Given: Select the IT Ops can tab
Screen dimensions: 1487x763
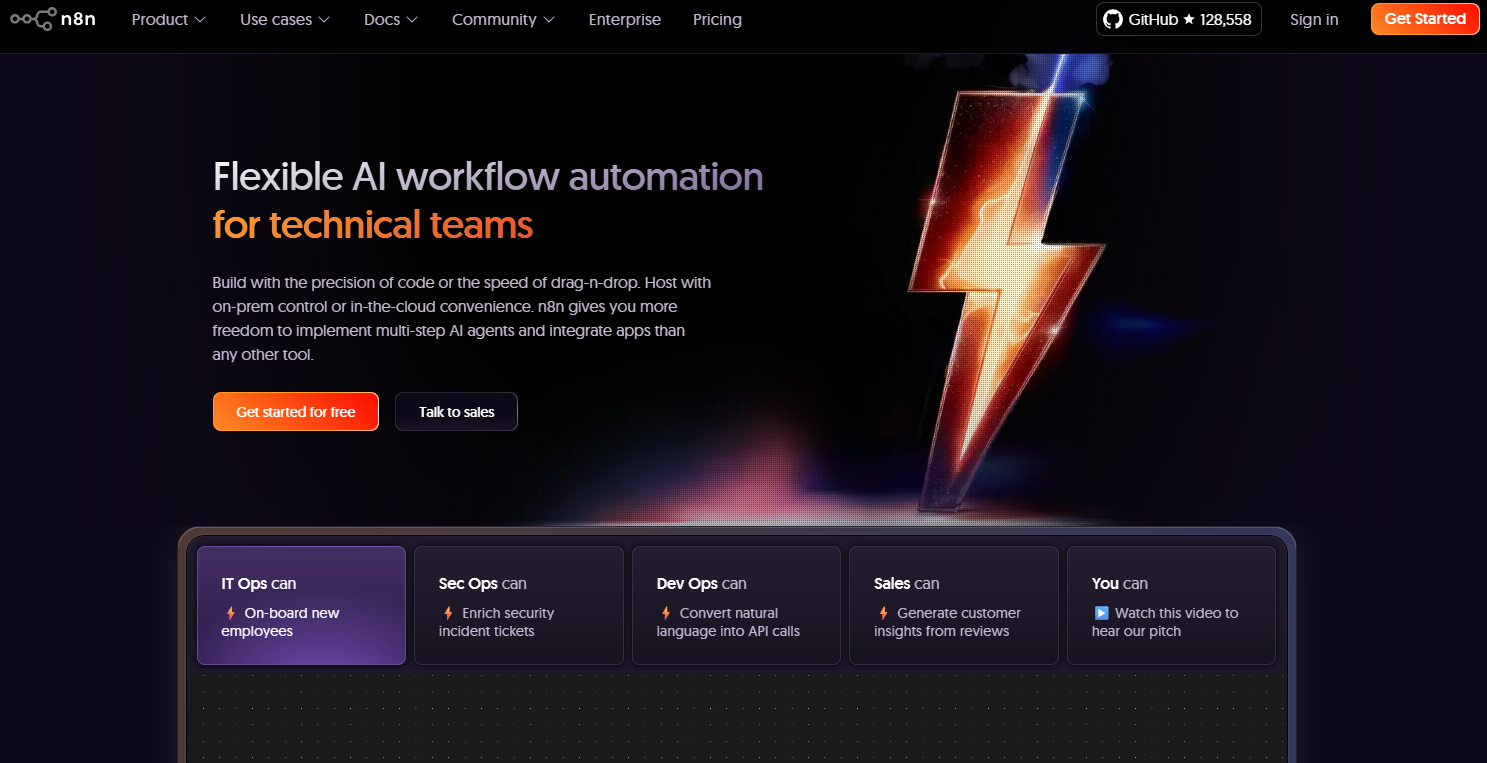Looking at the screenshot, I should [x=301, y=605].
